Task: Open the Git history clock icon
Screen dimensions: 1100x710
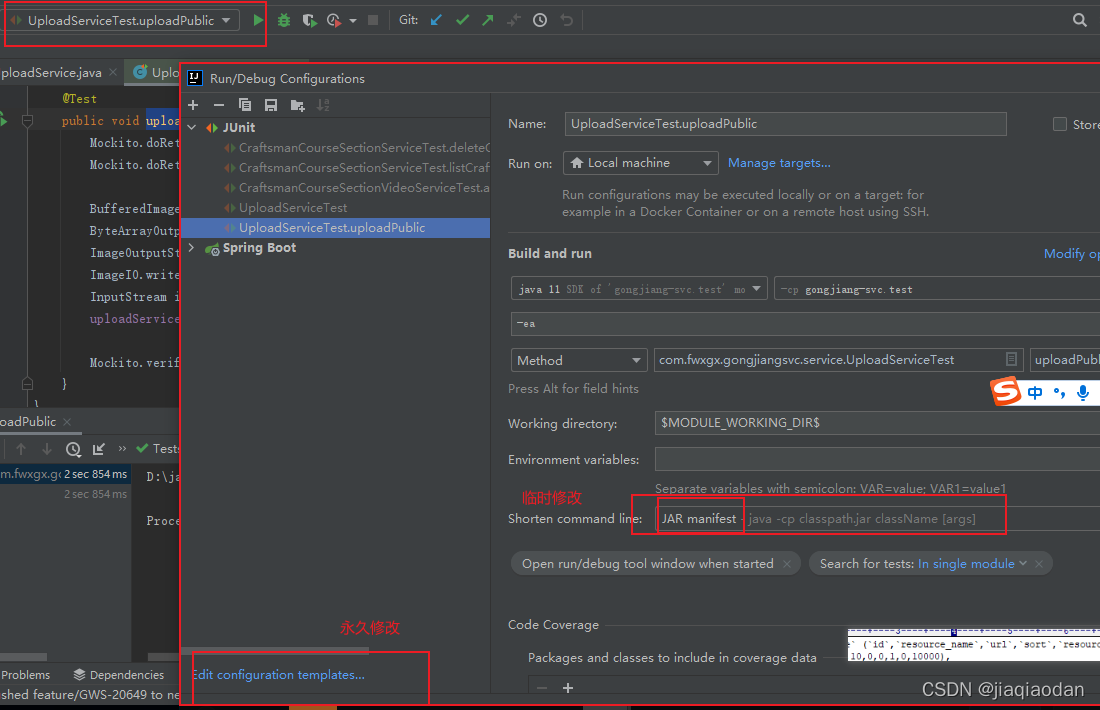Action: click(x=539, y=19)
